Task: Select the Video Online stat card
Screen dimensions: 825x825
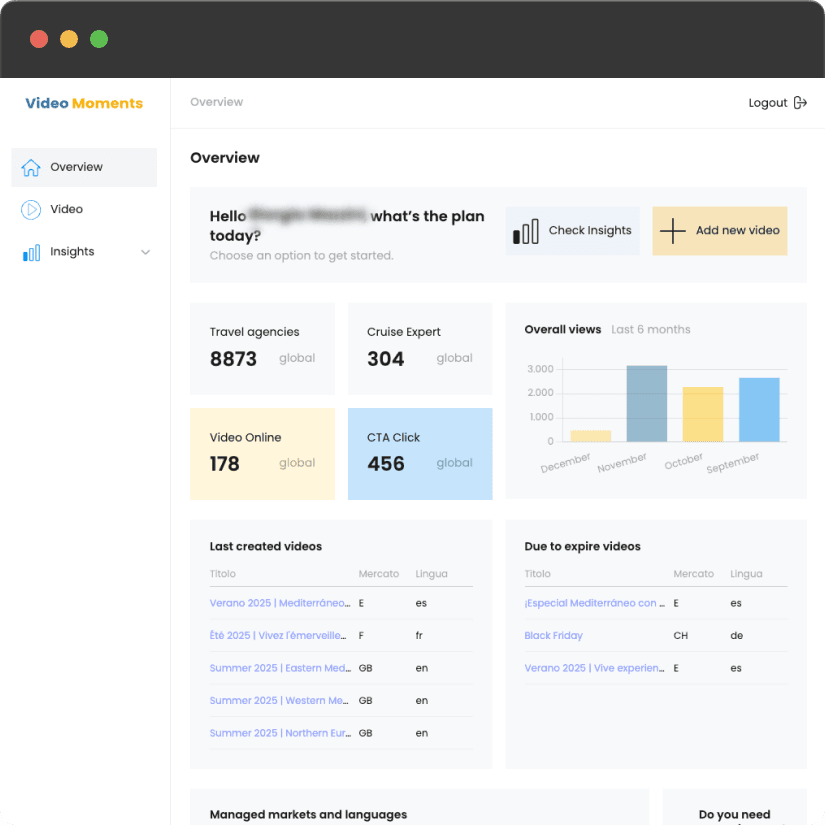Action: click(262, 453)
